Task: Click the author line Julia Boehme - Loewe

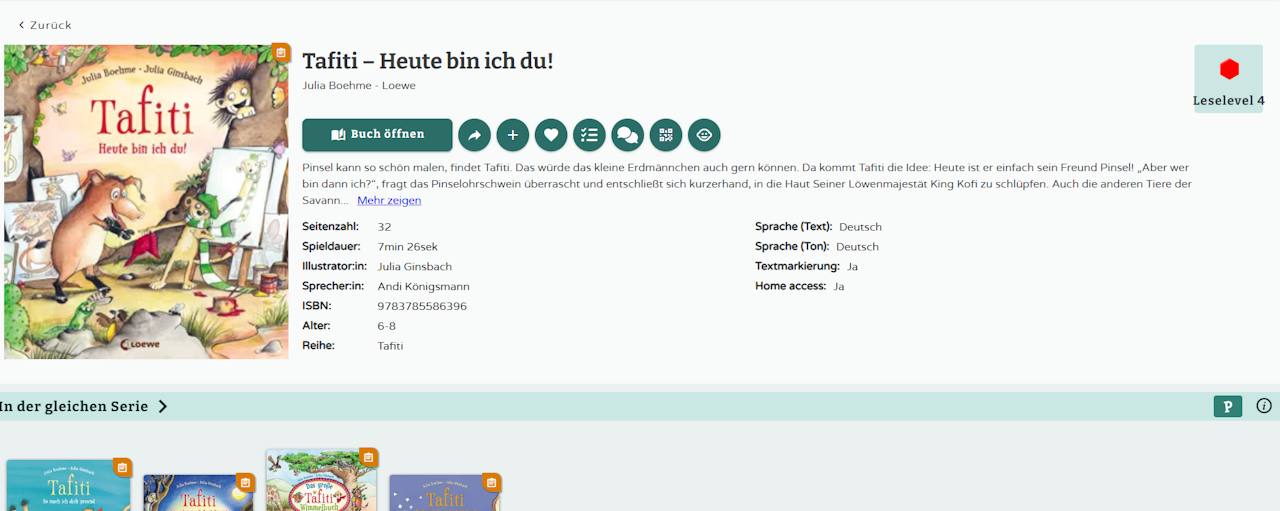Action: click(x=359, y=85)
